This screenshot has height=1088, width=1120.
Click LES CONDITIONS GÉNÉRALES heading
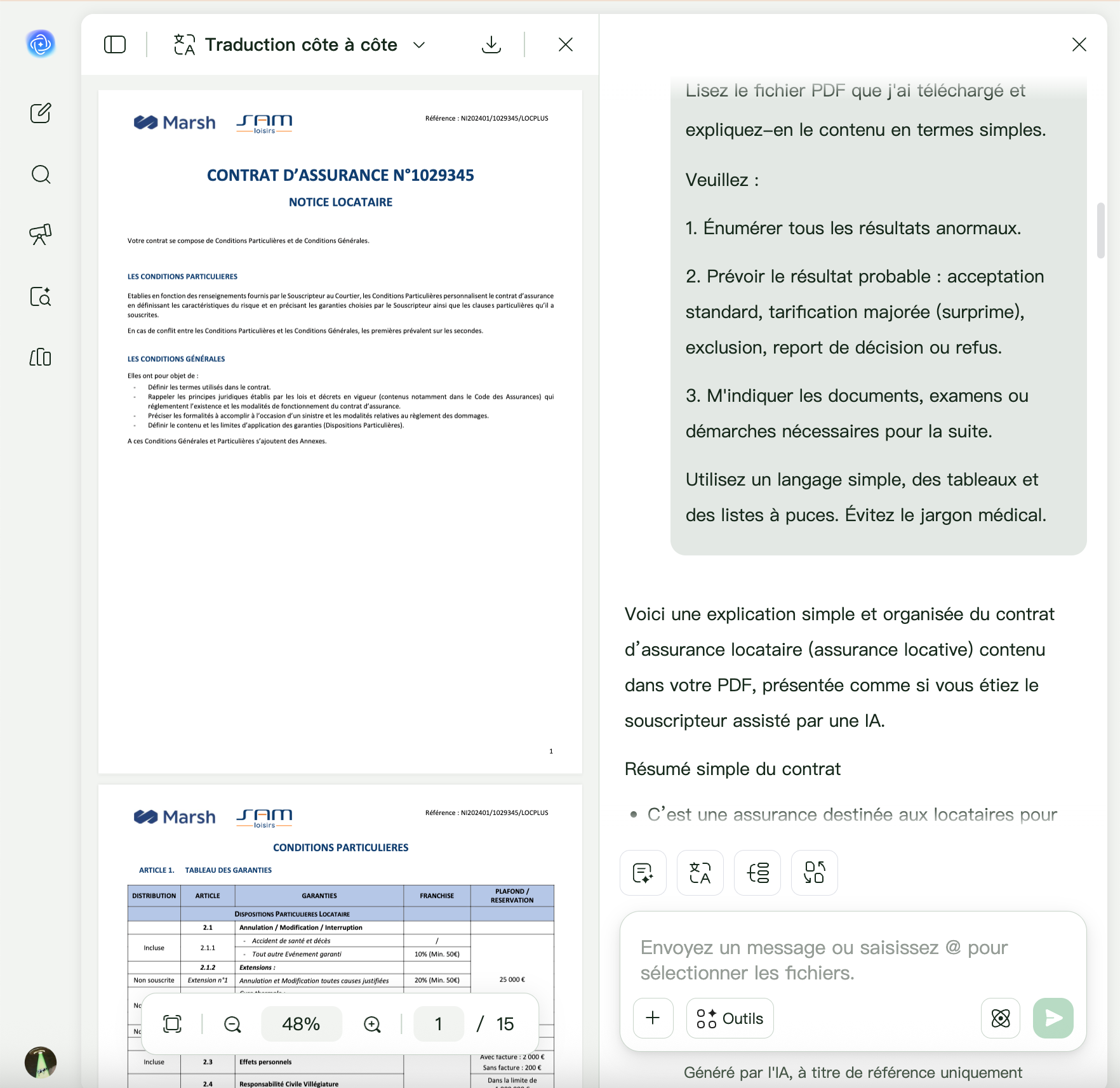(x=176, y=359)
